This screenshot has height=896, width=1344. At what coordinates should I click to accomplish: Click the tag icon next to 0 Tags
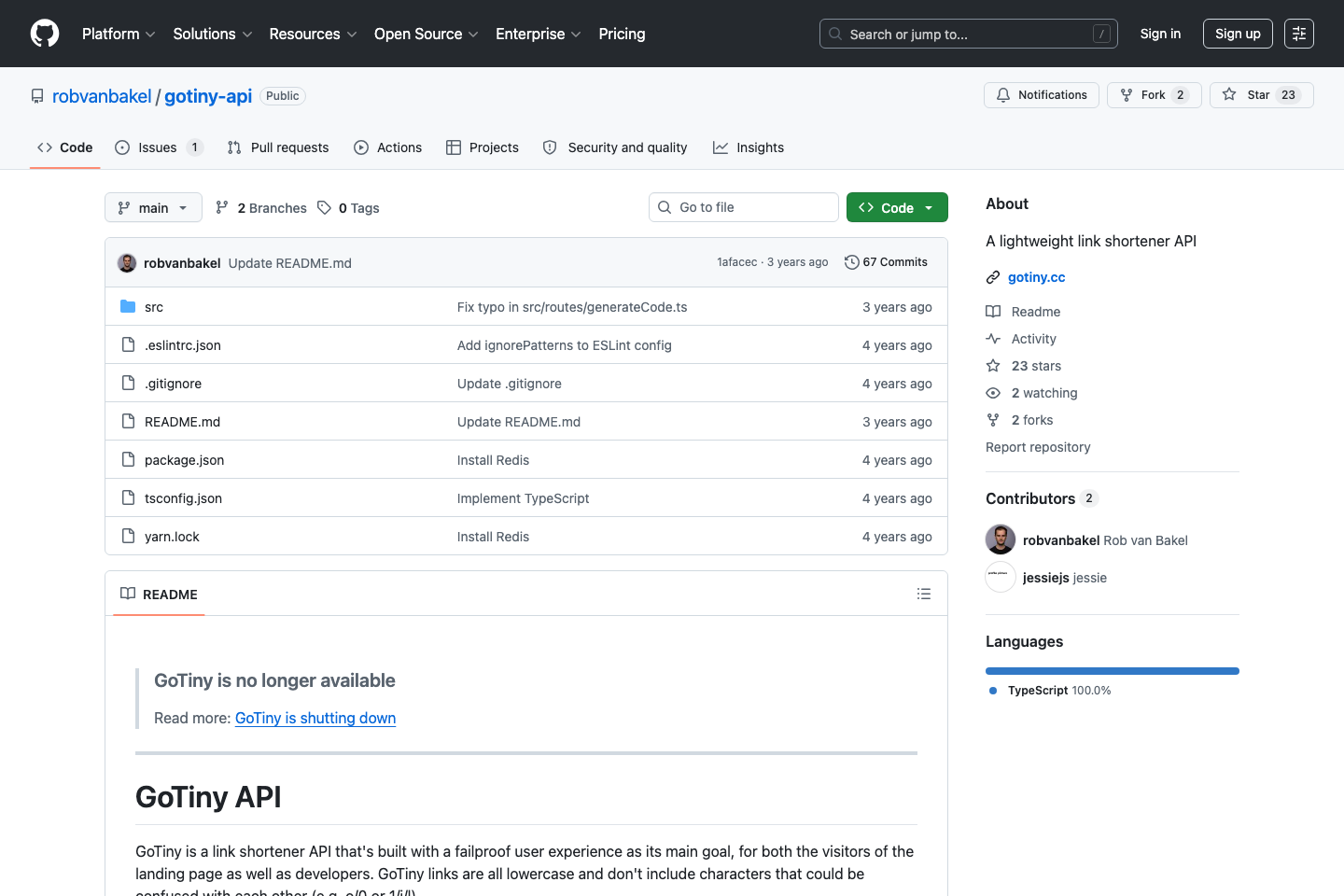[x=324, y=207]
